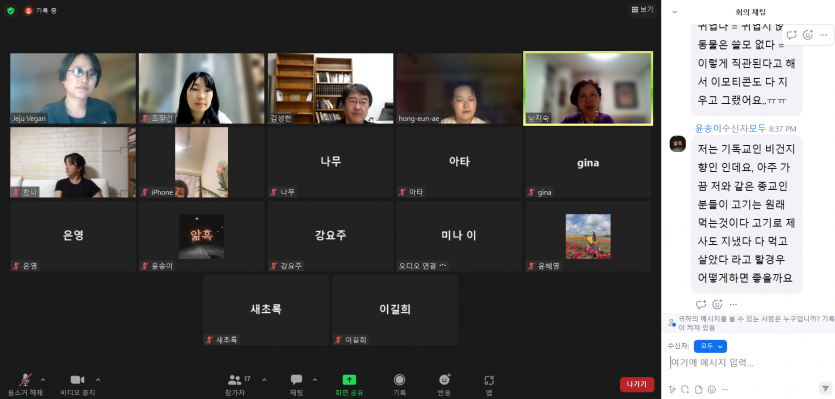Click the 8:37 PM message timestamp
The width and height of the screenshot is (835, 399).
(782, 129)
